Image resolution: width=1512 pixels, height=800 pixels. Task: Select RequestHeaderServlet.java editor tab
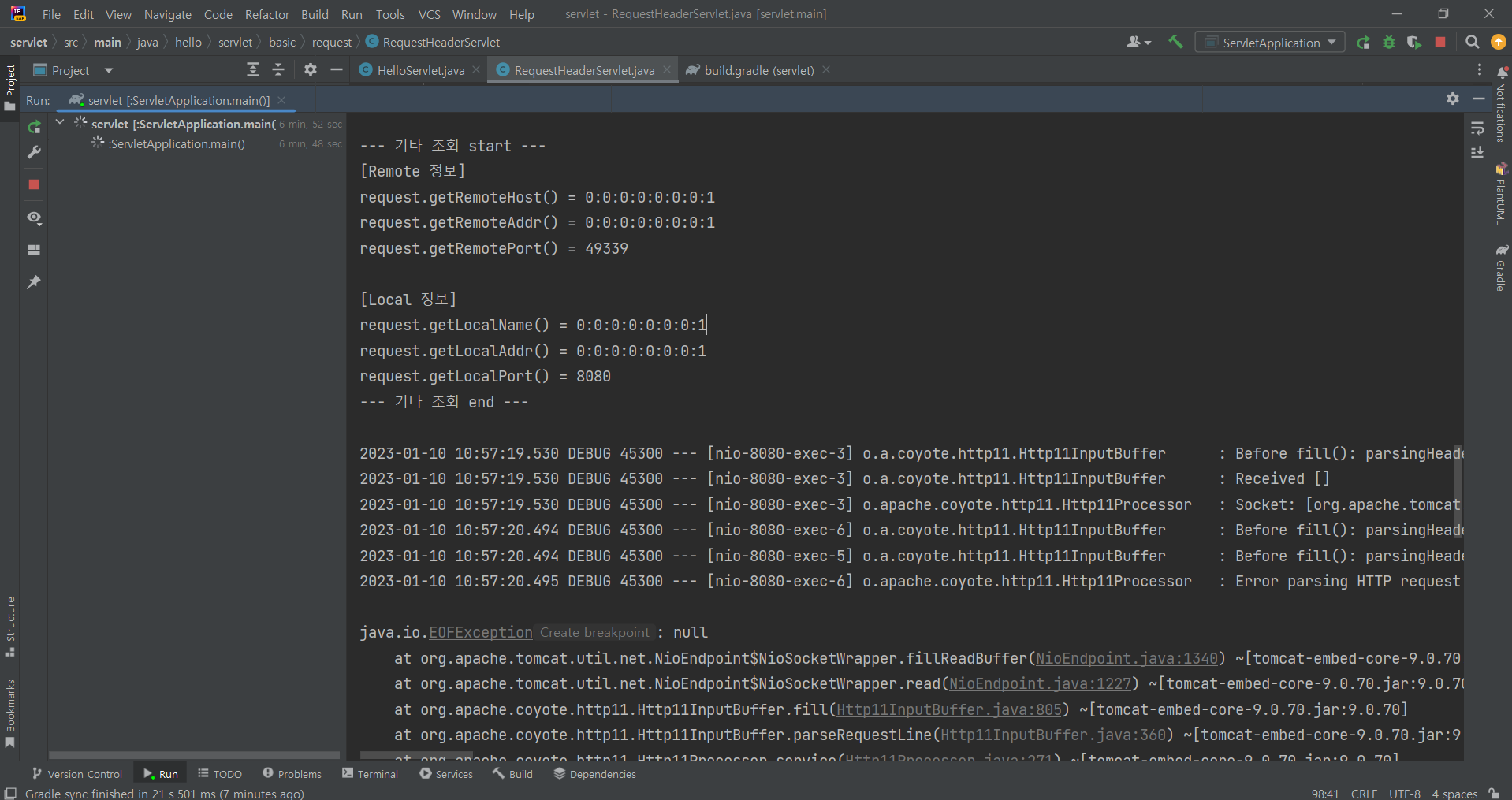pos(584,70)
